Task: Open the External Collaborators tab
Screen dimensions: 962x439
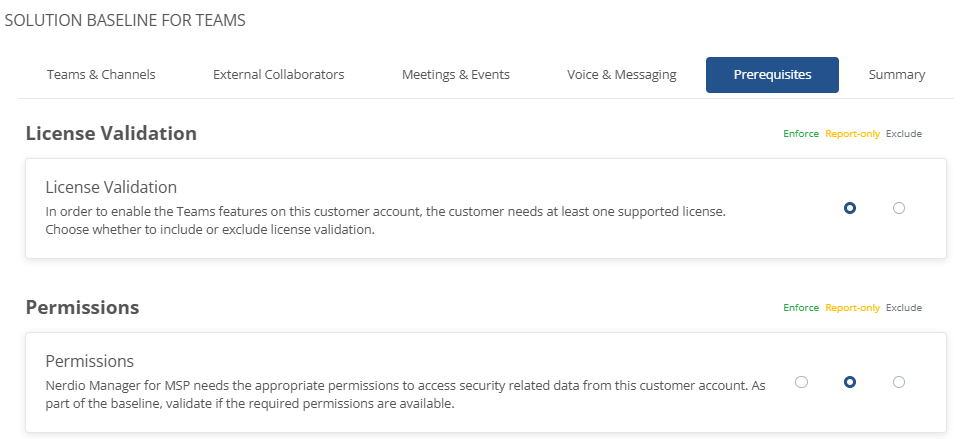Action: (x=279, y=75)
